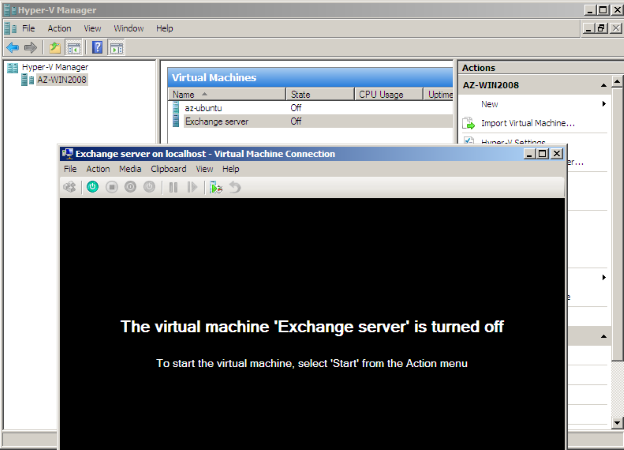Image resolution: width=624 pixels, height=450 pixels.
Task: Click the Ctrl+Alt+Delete icon in VM Connection
Action: (70, 187)
